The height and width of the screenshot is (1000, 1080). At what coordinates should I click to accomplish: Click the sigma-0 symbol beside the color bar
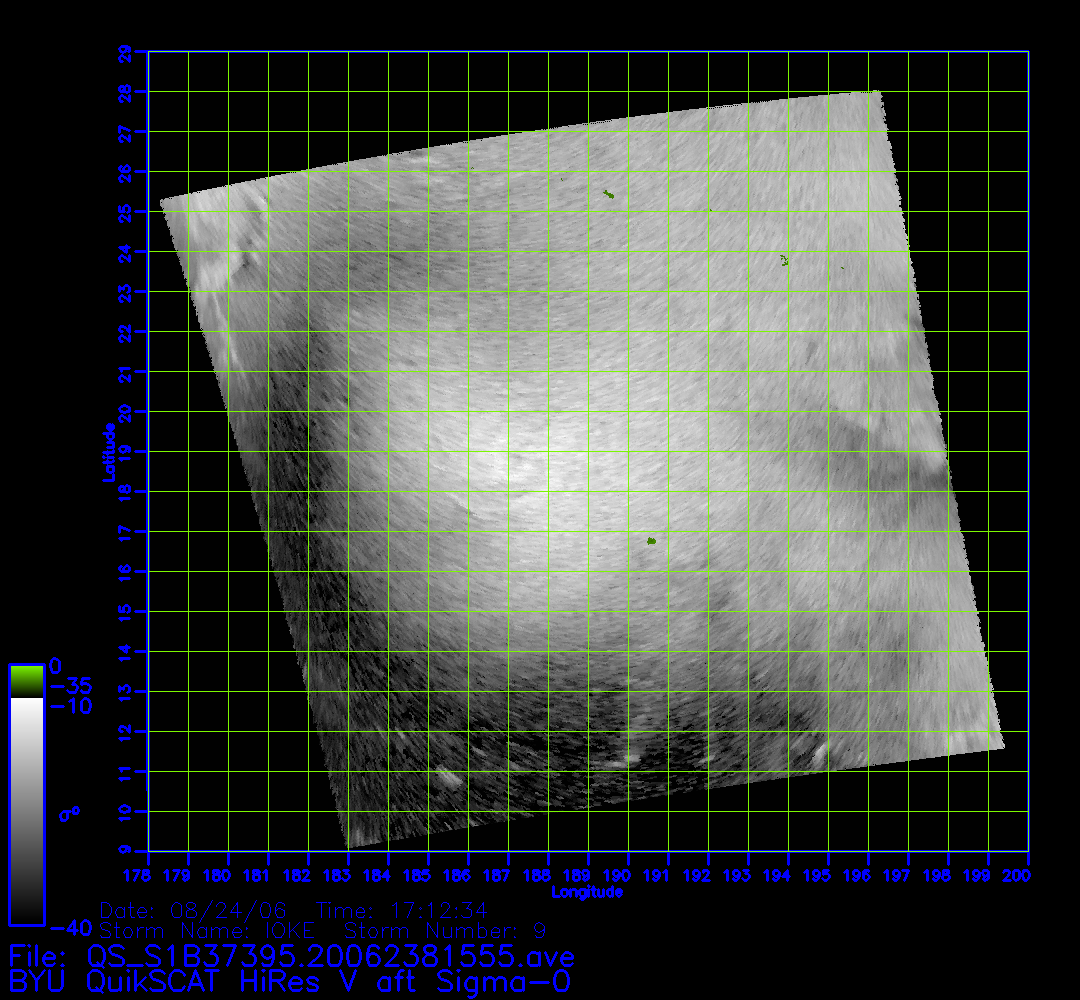pos(69,814)
